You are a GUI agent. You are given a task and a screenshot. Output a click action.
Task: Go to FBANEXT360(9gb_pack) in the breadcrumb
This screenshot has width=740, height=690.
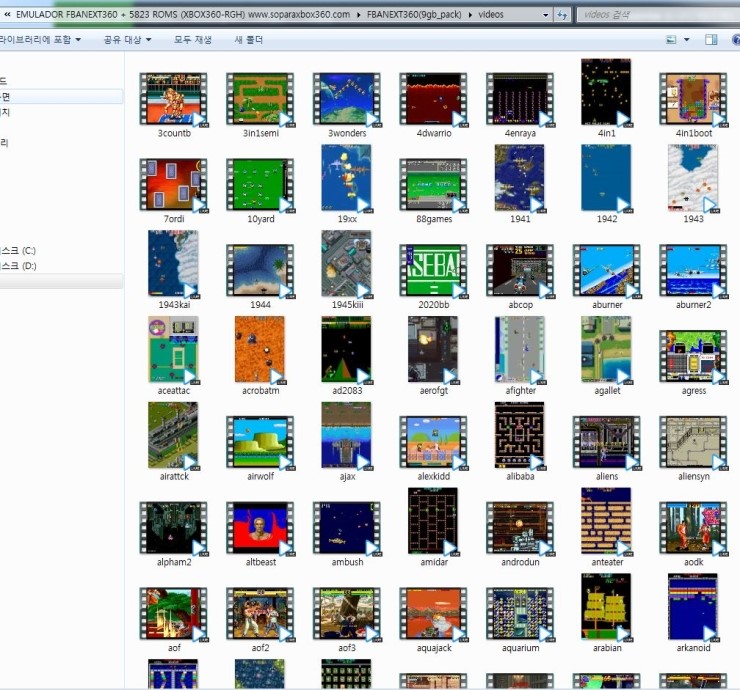[x=414, y=15]
